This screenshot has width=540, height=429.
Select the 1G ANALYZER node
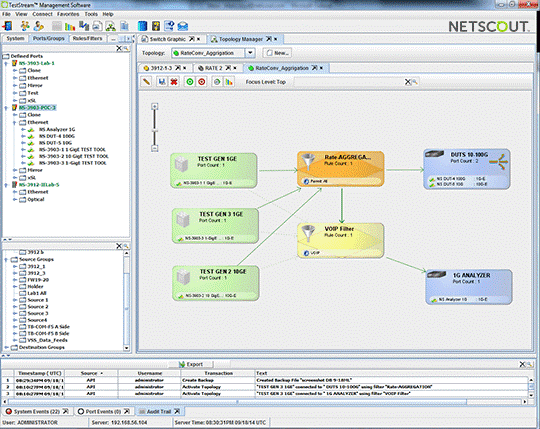click(469, 287)
